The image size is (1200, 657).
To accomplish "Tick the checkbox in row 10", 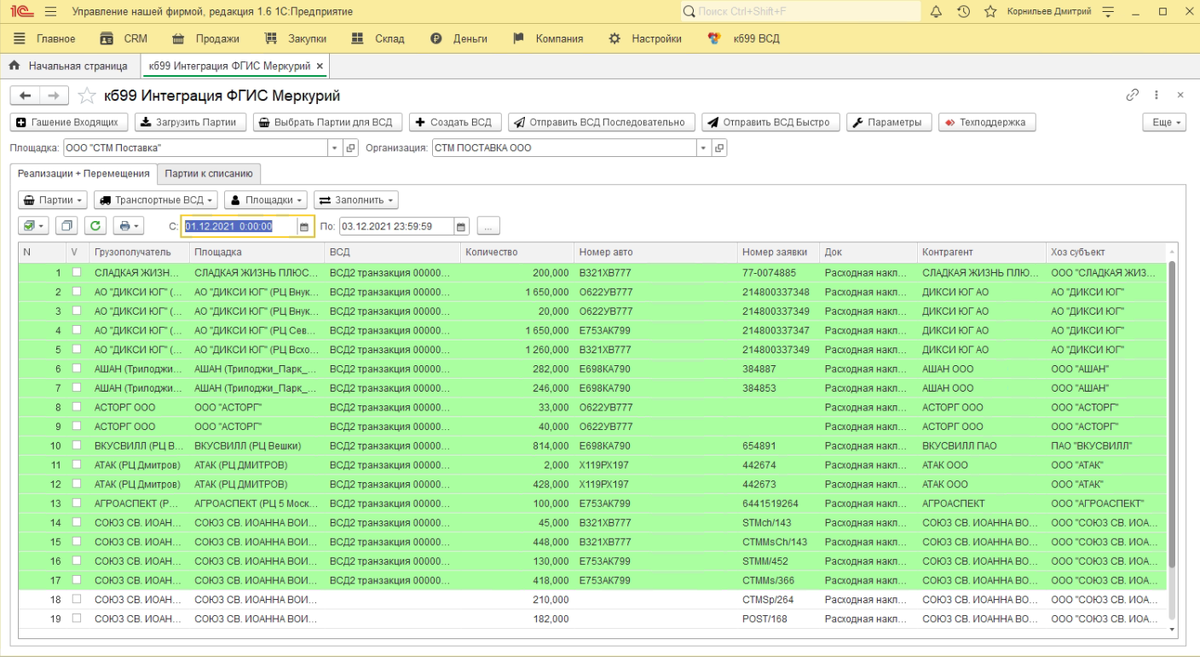I will [x=76, y=445].
